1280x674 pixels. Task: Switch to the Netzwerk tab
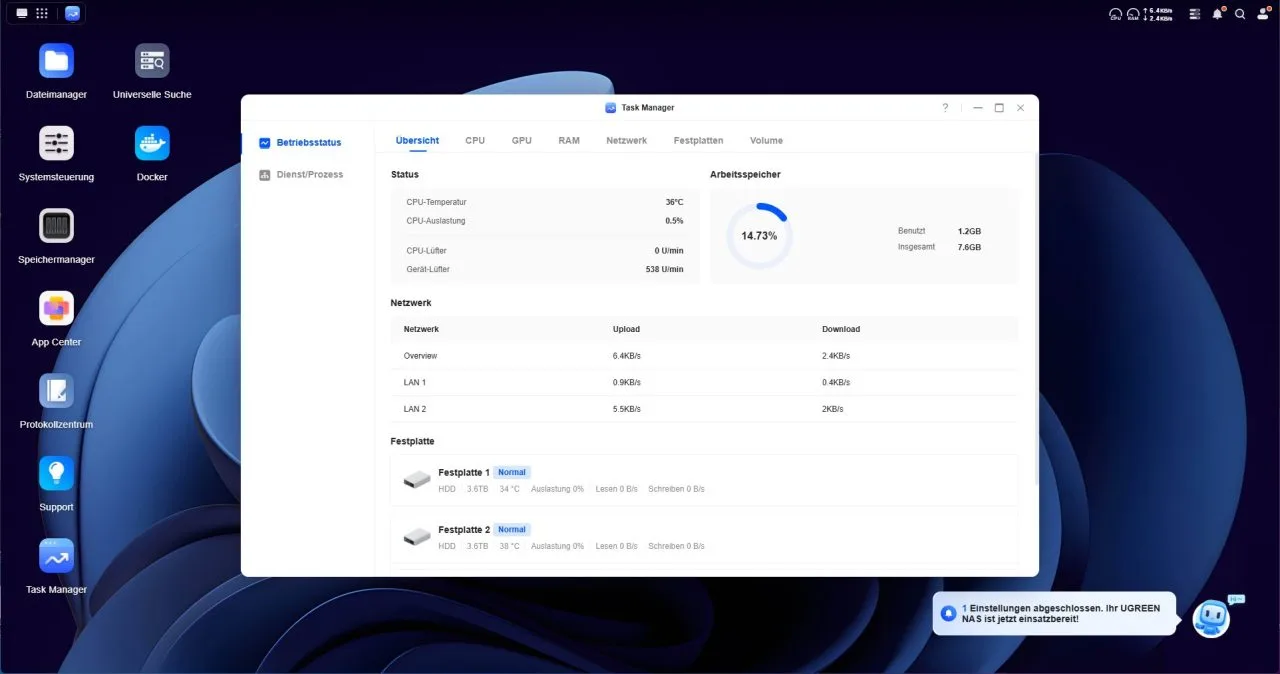pyautogui.click(x=627, y=141)
